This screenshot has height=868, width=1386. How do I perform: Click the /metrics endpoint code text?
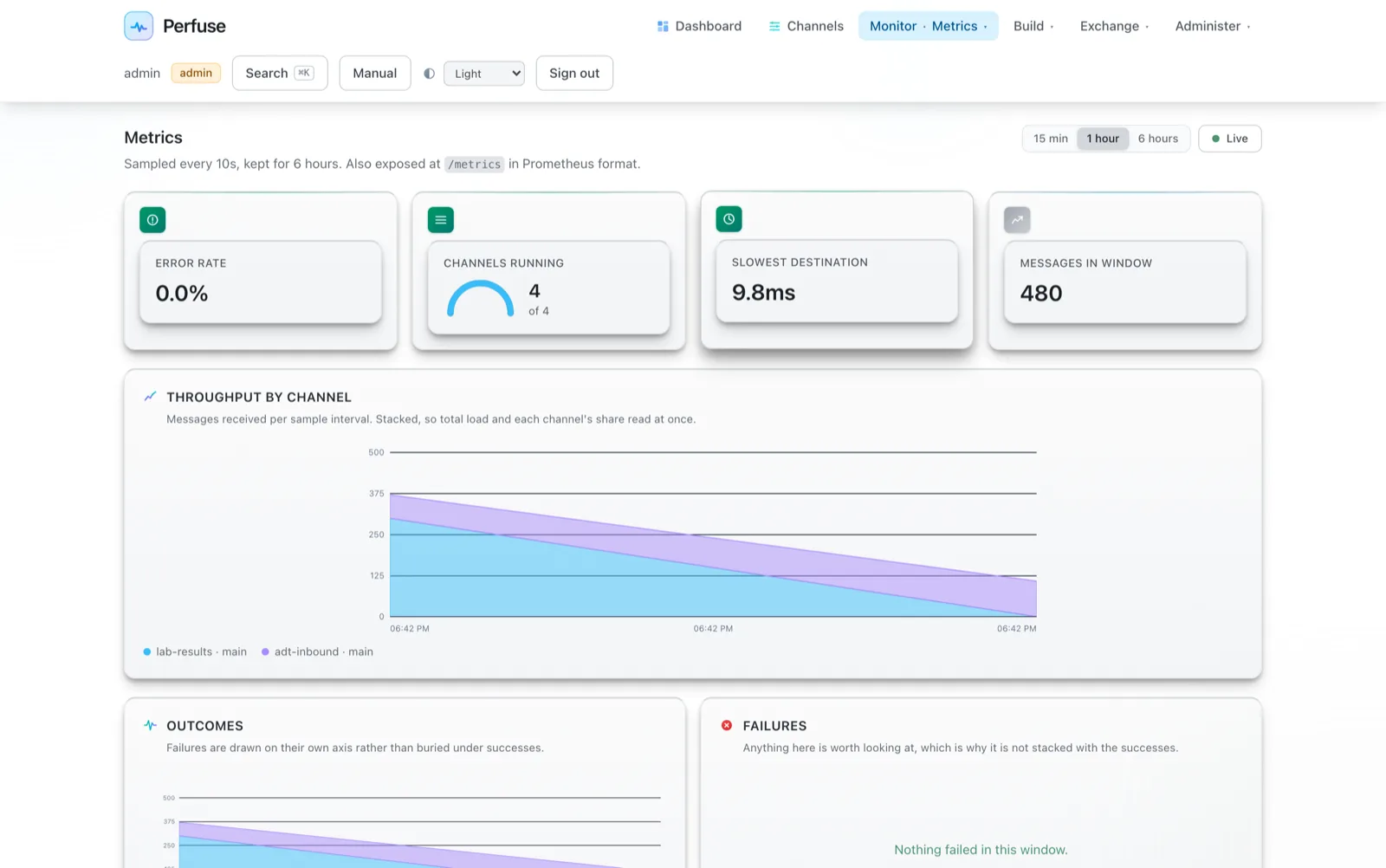pos(474,165)
